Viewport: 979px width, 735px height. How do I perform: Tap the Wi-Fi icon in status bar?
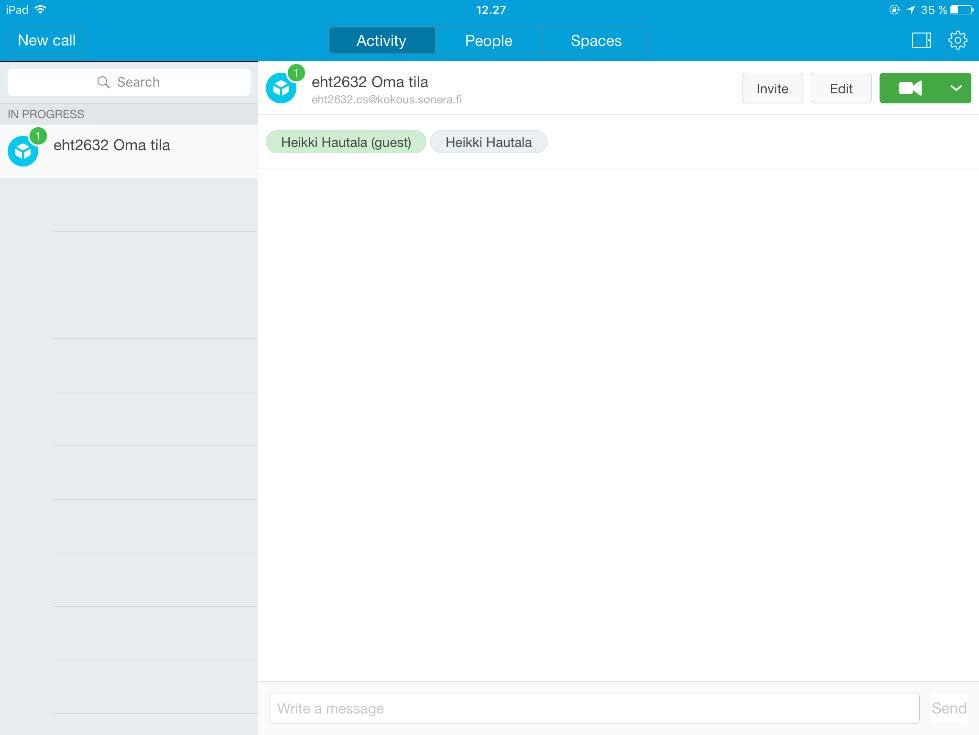(41, 9)
